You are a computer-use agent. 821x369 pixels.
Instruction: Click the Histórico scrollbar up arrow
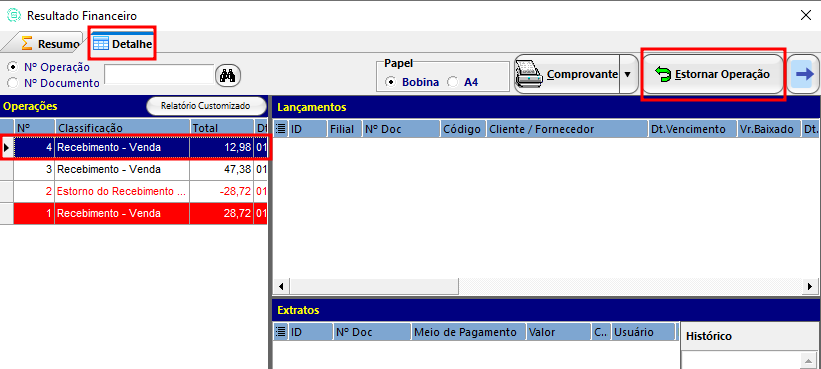808,360
